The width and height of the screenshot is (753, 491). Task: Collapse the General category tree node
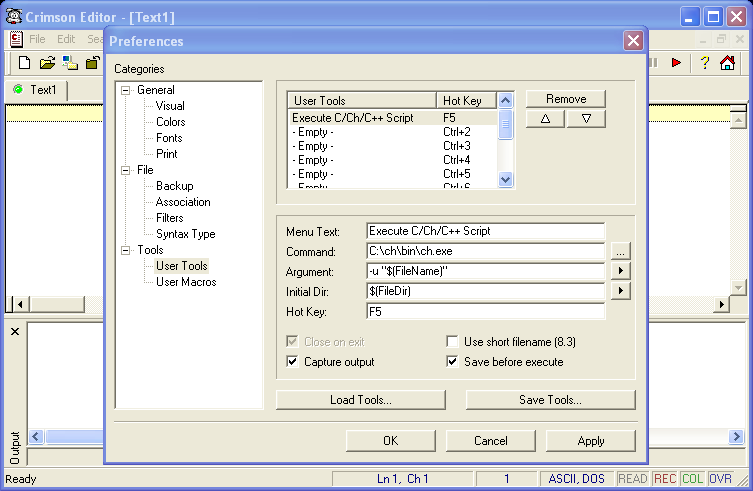coord(126,90)
